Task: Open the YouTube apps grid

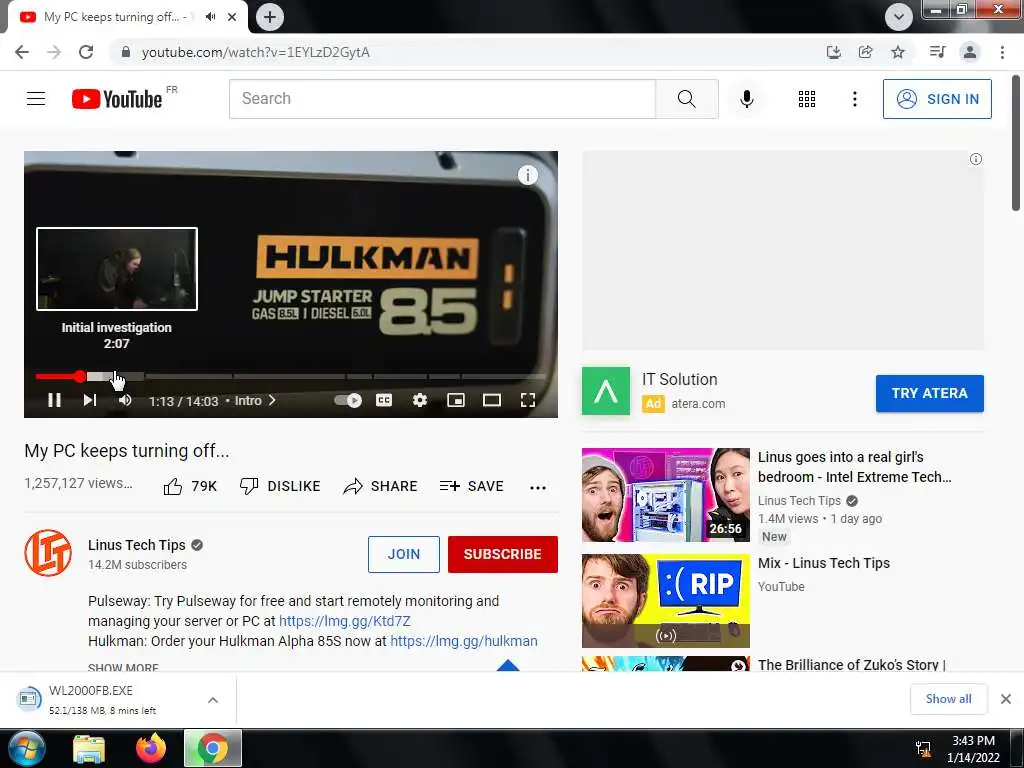Action: click(x=807, y=99)
